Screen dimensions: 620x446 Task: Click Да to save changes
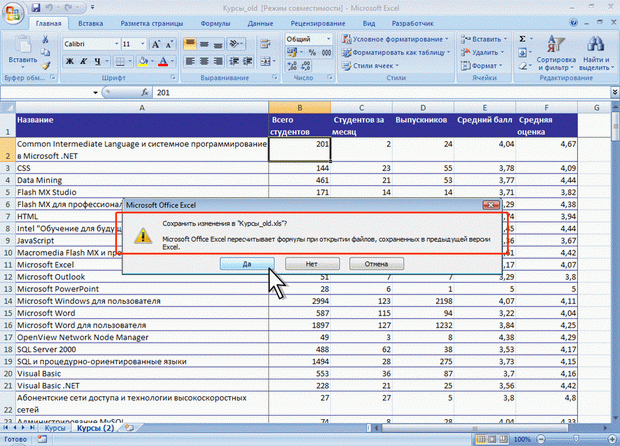tap(247, 264)
